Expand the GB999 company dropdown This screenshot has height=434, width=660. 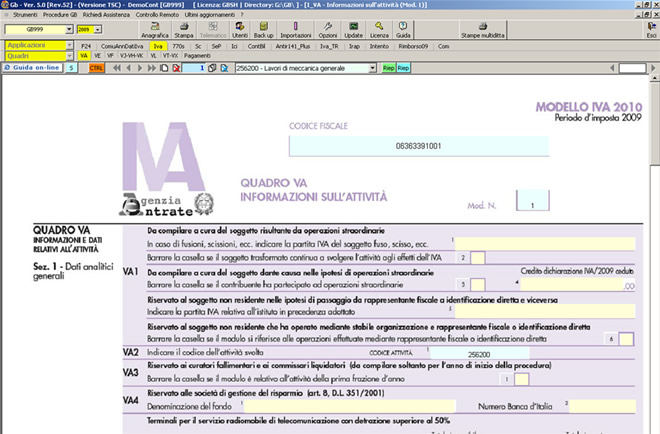pyautogui.click(x=69, y=29)
